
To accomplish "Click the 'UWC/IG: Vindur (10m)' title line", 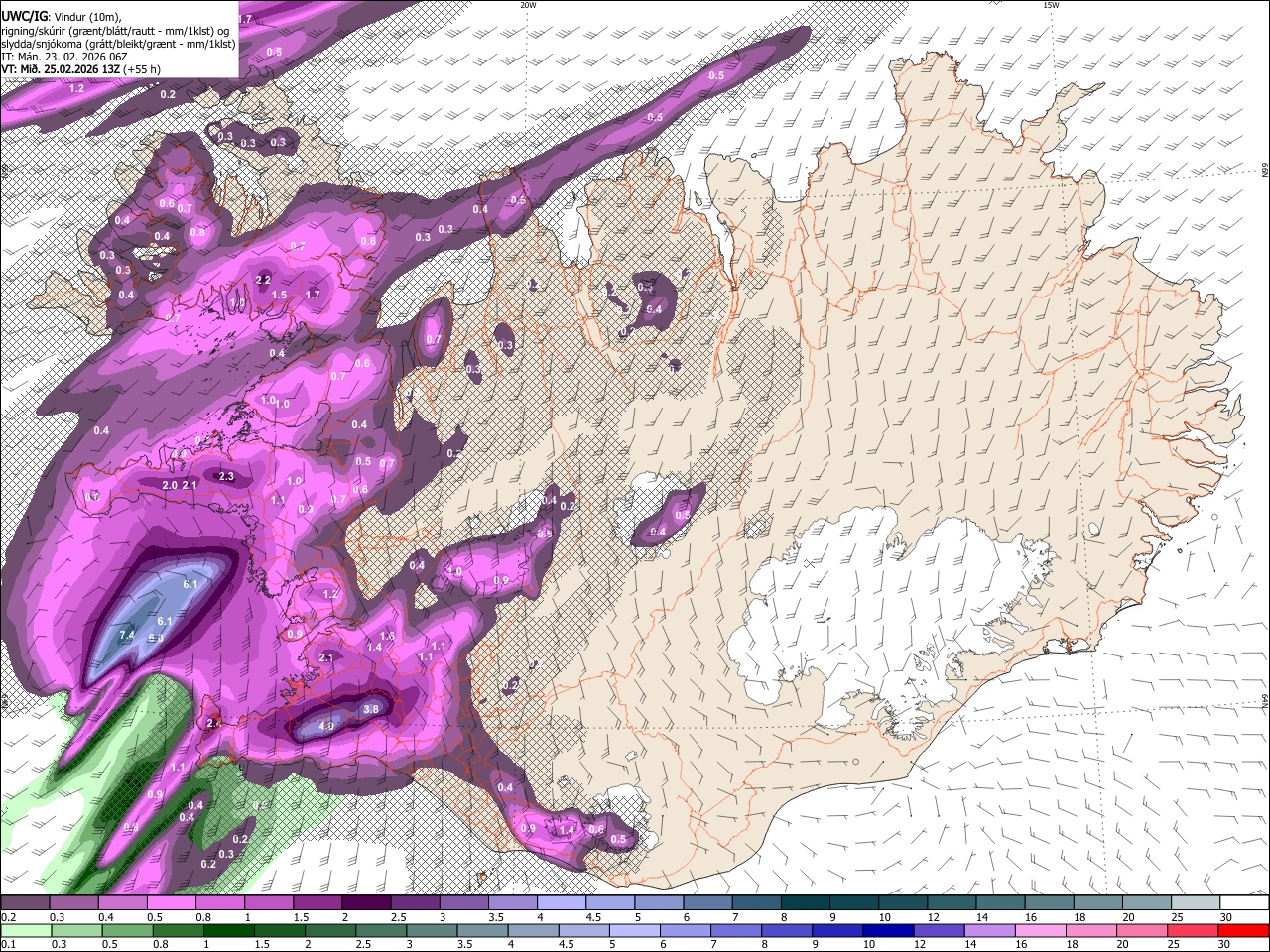I will 61,17.
